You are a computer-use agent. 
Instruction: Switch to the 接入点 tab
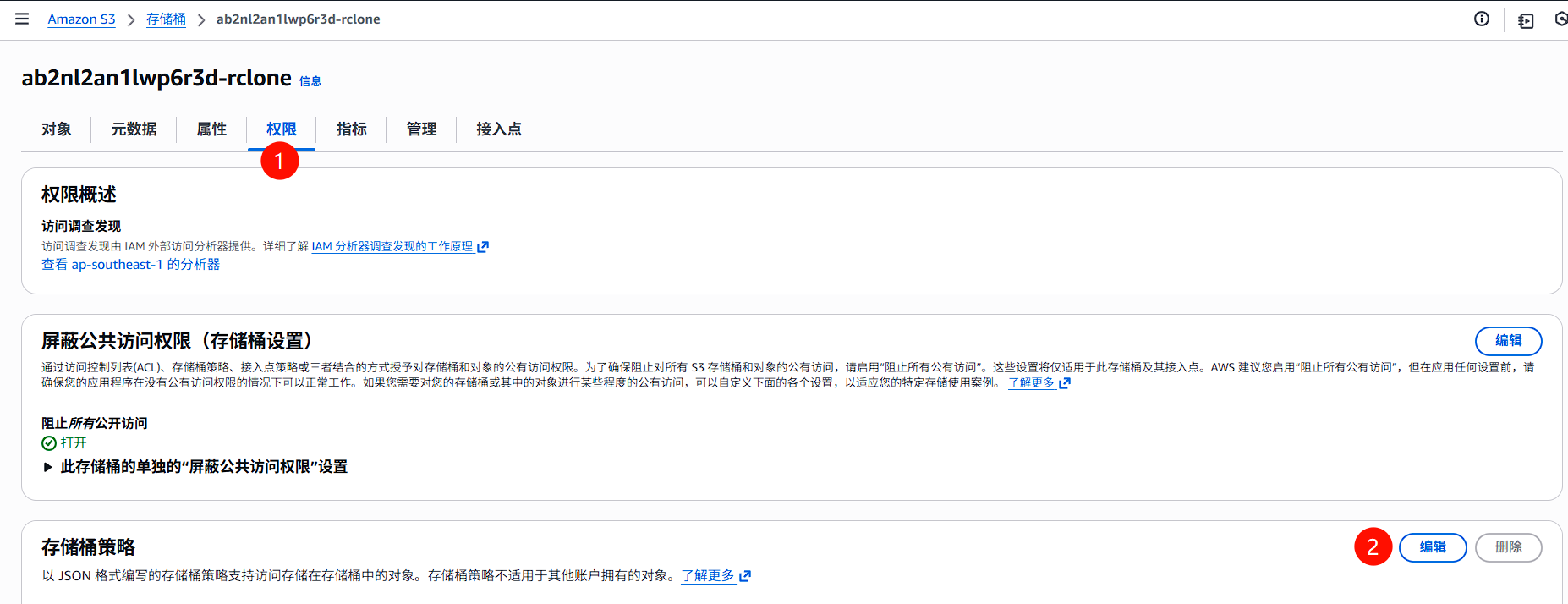(x=499, y=129)
